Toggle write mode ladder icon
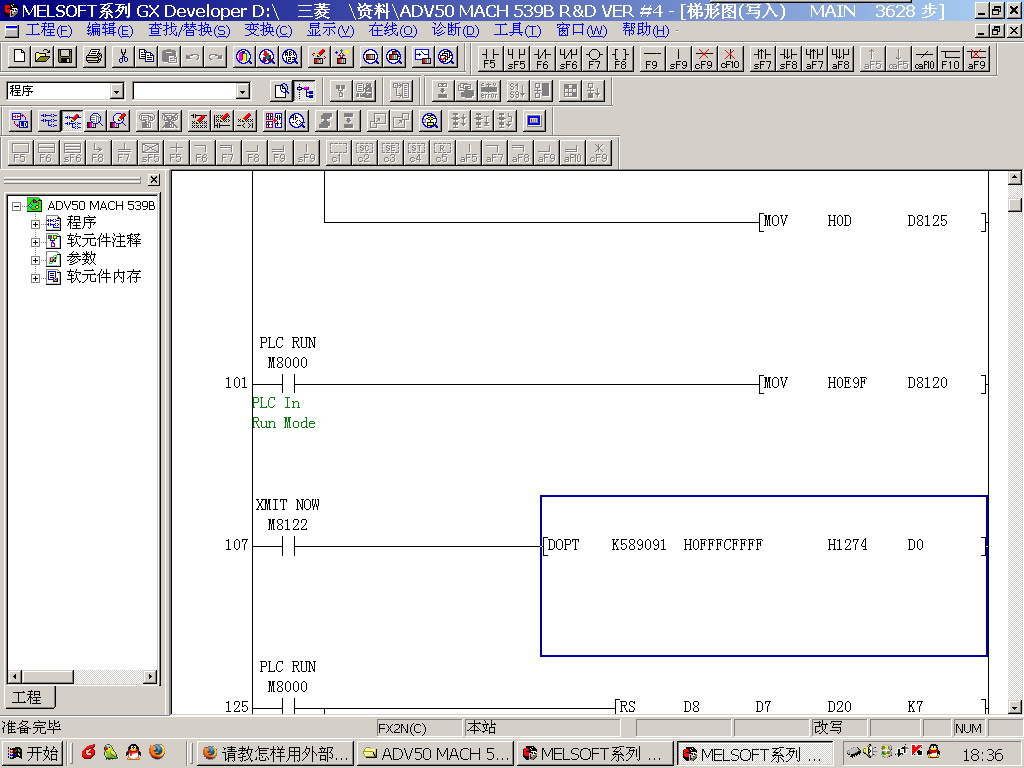Screen dimensions: 1024x768 pos(72,121)
